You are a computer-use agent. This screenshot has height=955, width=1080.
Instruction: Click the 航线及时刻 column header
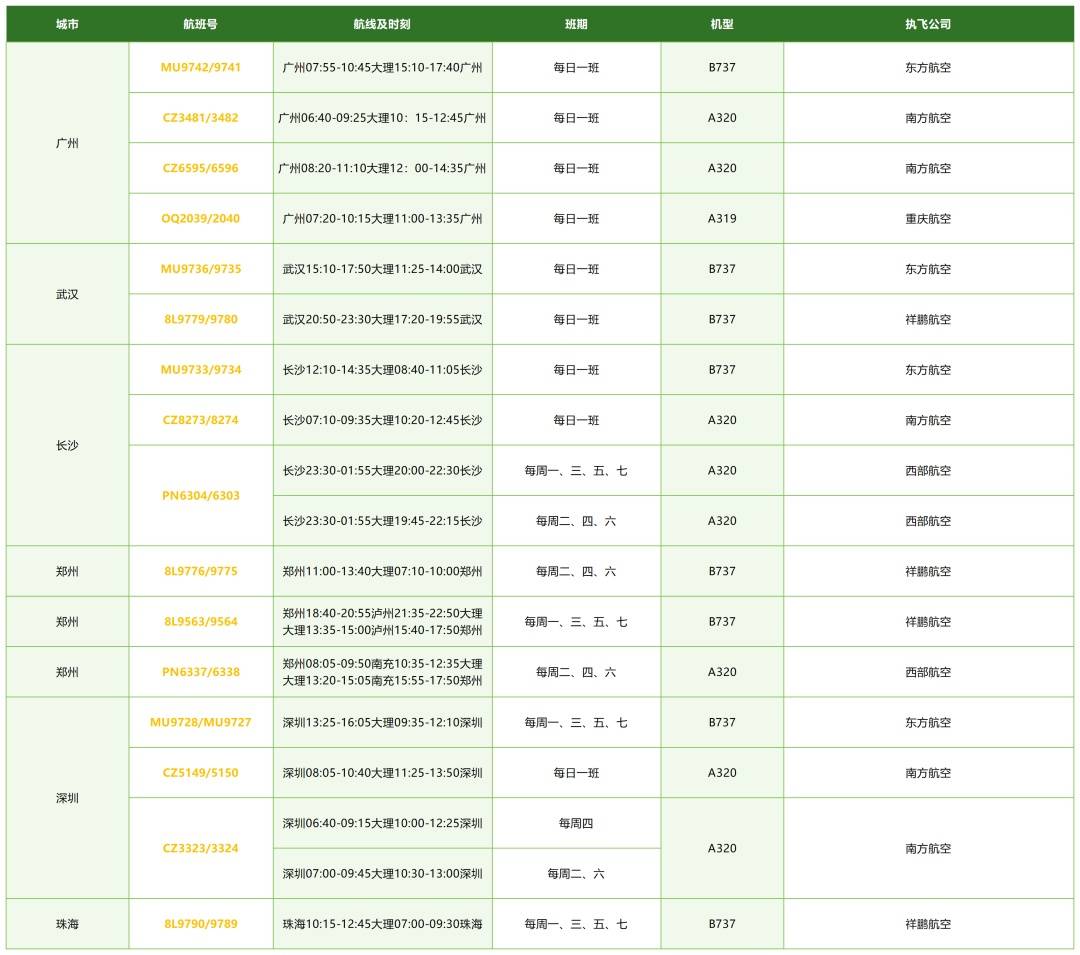tap(382, 24)
